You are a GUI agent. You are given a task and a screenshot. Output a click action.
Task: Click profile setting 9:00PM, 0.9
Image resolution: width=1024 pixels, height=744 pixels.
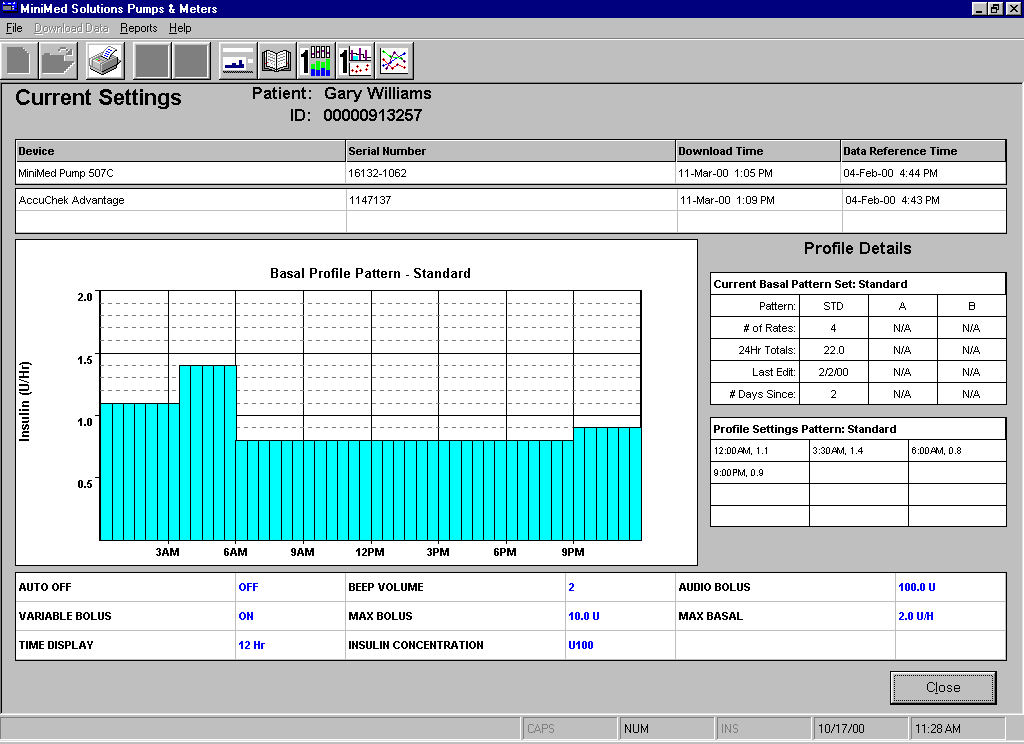tap(739, 472)
